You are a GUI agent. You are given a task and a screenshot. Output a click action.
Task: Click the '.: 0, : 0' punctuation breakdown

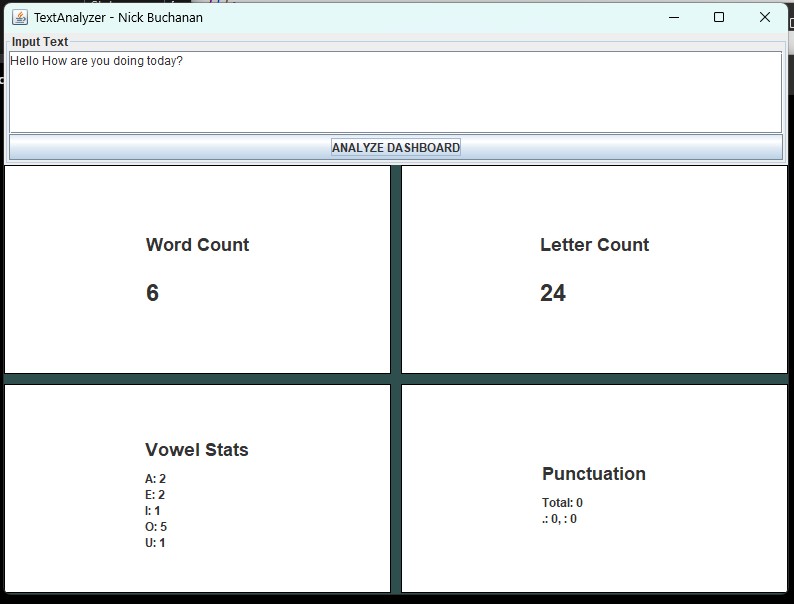click(x=559, y=519)
